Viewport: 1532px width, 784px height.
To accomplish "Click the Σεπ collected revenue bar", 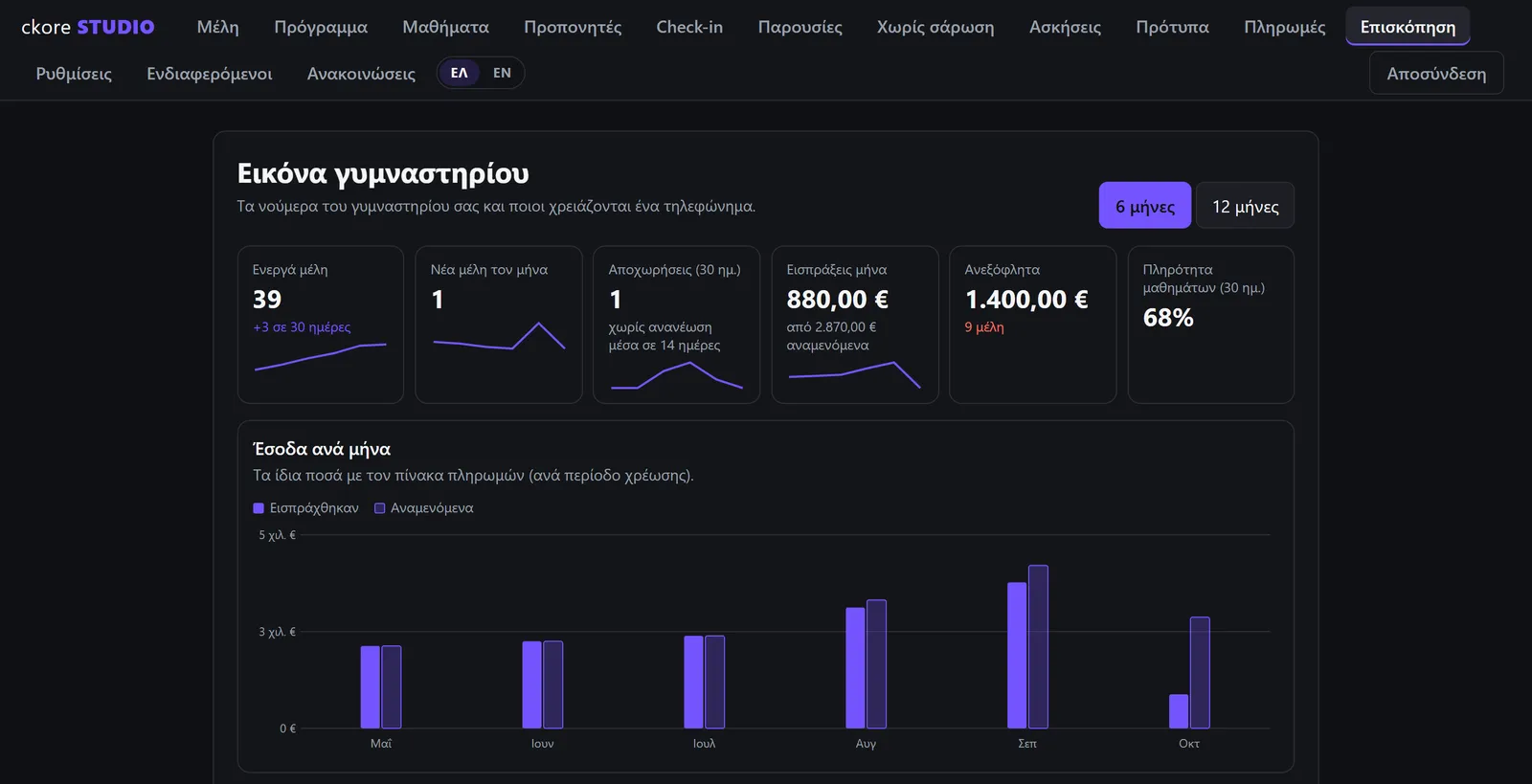I will [1017, 656].
